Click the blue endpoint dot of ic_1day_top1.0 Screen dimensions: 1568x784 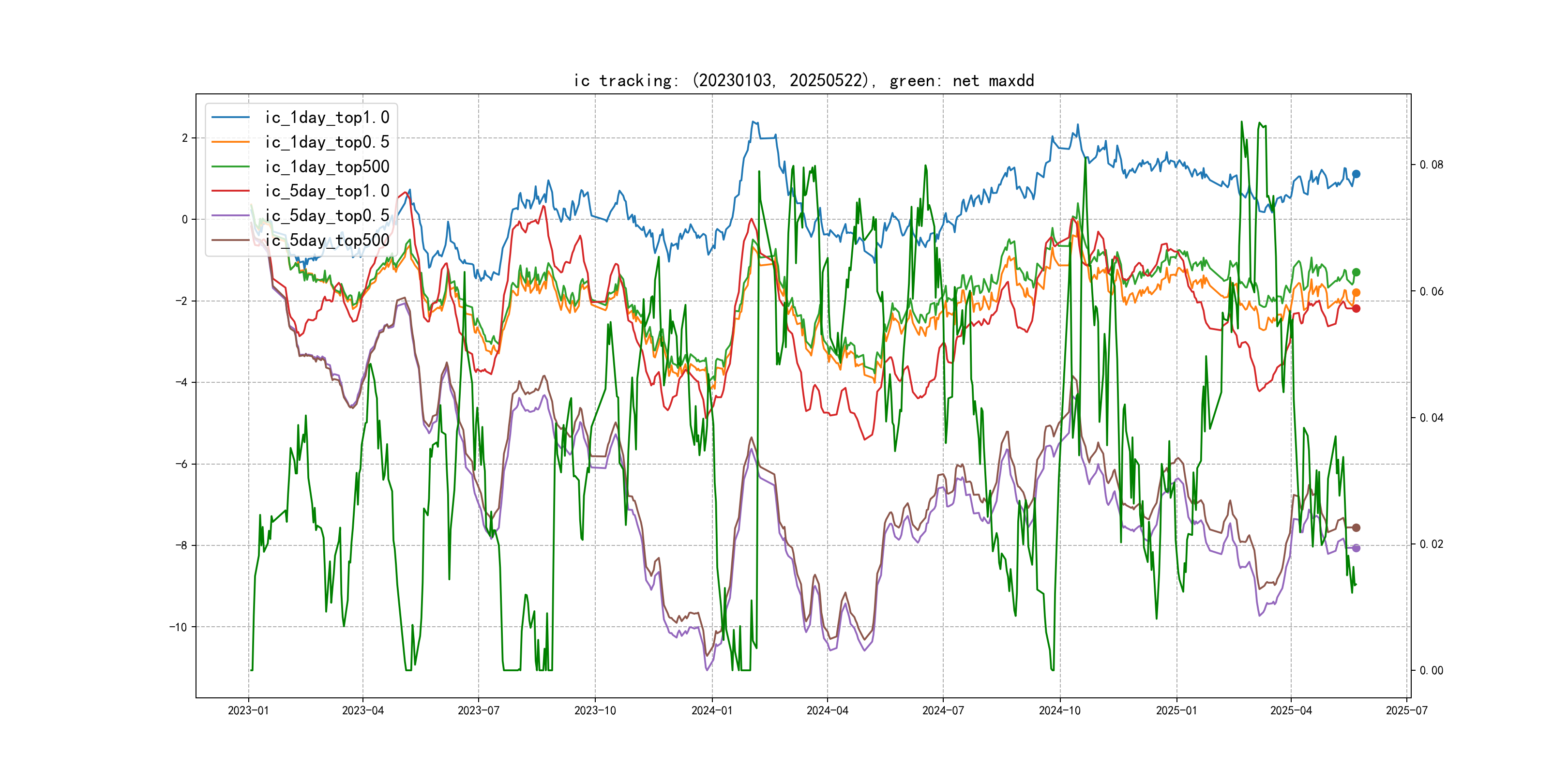[1356, 174]
